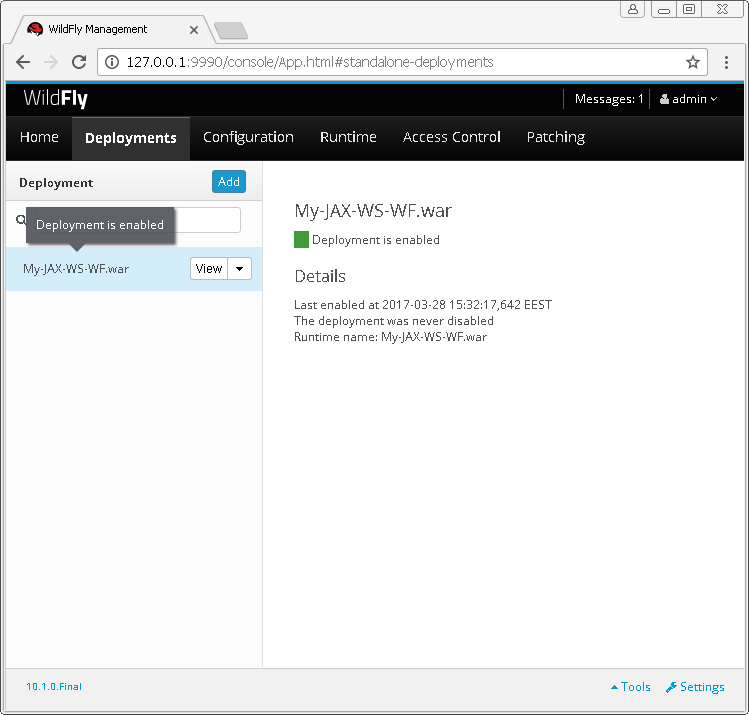The height and width of the screenshot is (715, 749).
Task: Select My-JAX-WS-WF.war in deployment list
Action: tap(76, 269)
